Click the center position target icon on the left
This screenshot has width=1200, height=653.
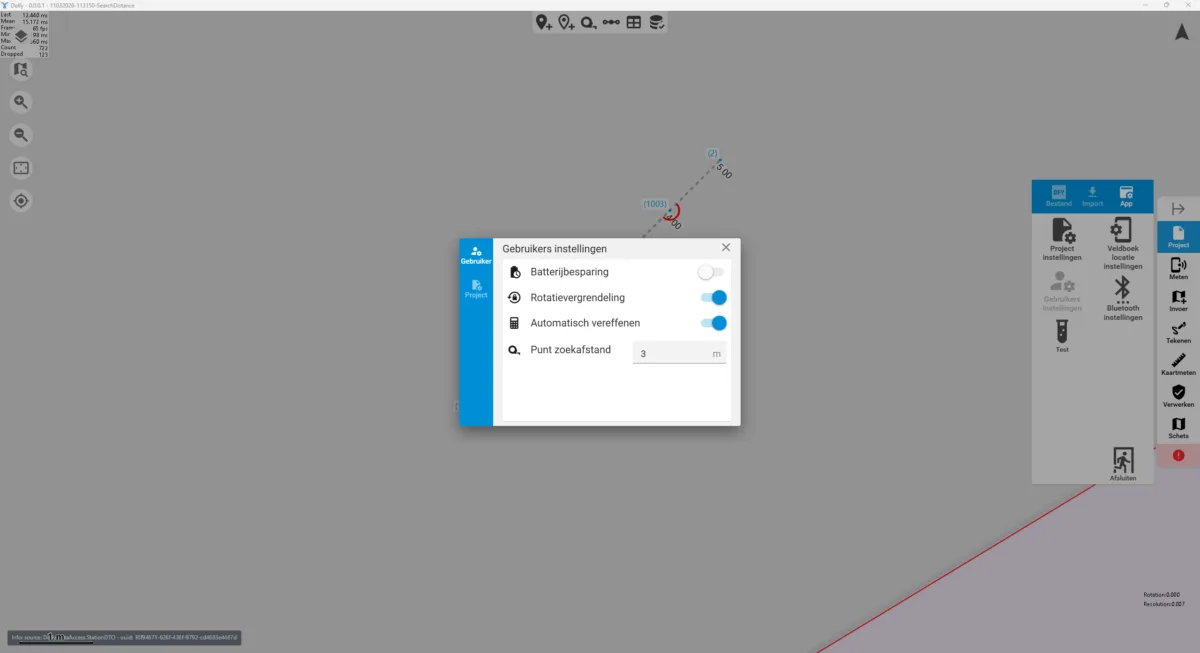pyautogui.click(x=20, y=200)
